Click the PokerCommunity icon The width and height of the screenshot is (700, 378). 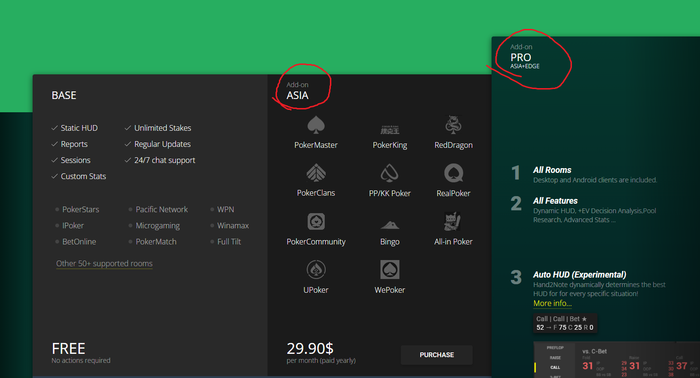[x=316, y=221]
